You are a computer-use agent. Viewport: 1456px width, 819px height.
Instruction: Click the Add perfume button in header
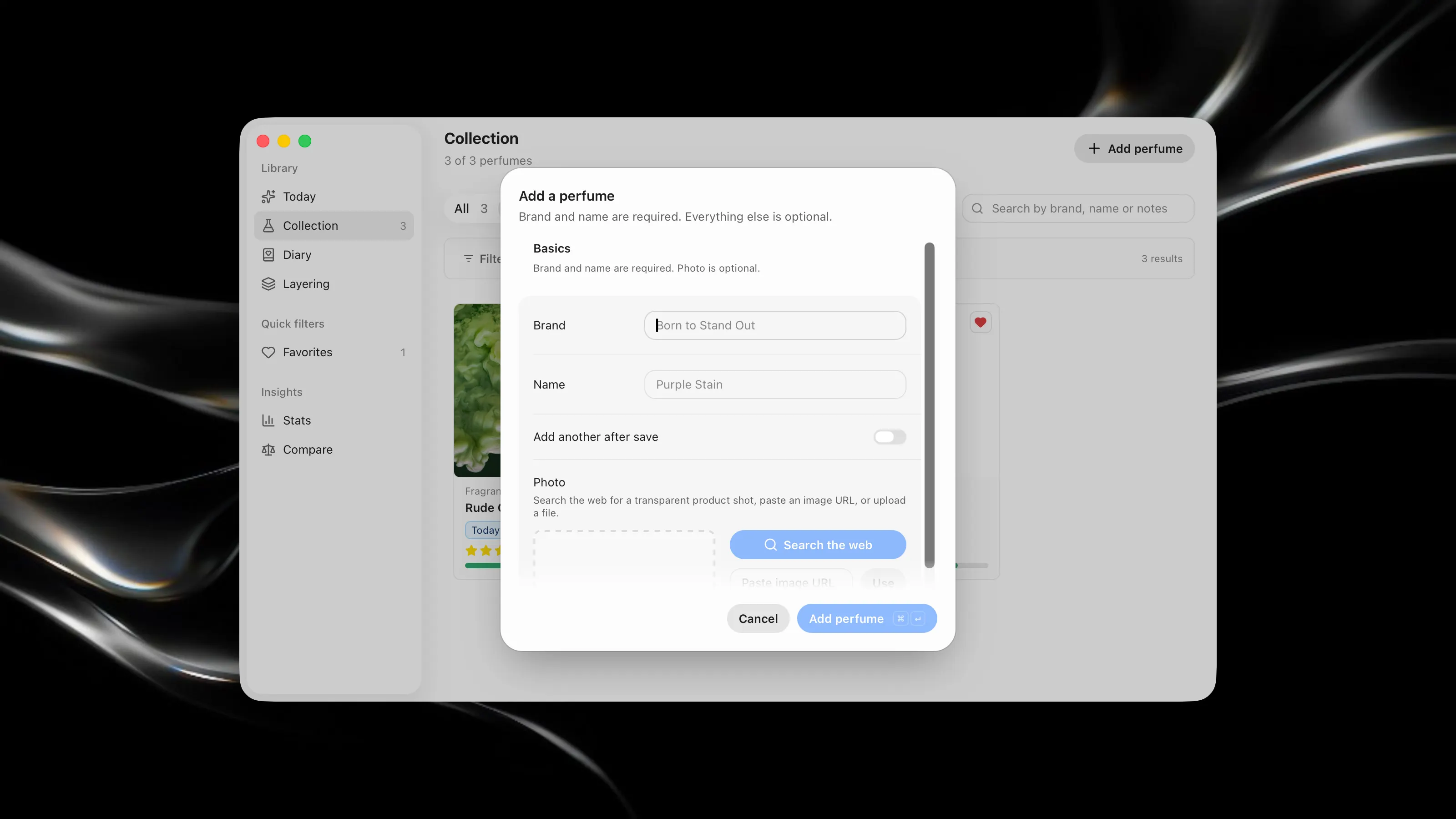pyautogui.click(x=1134, y=149)
